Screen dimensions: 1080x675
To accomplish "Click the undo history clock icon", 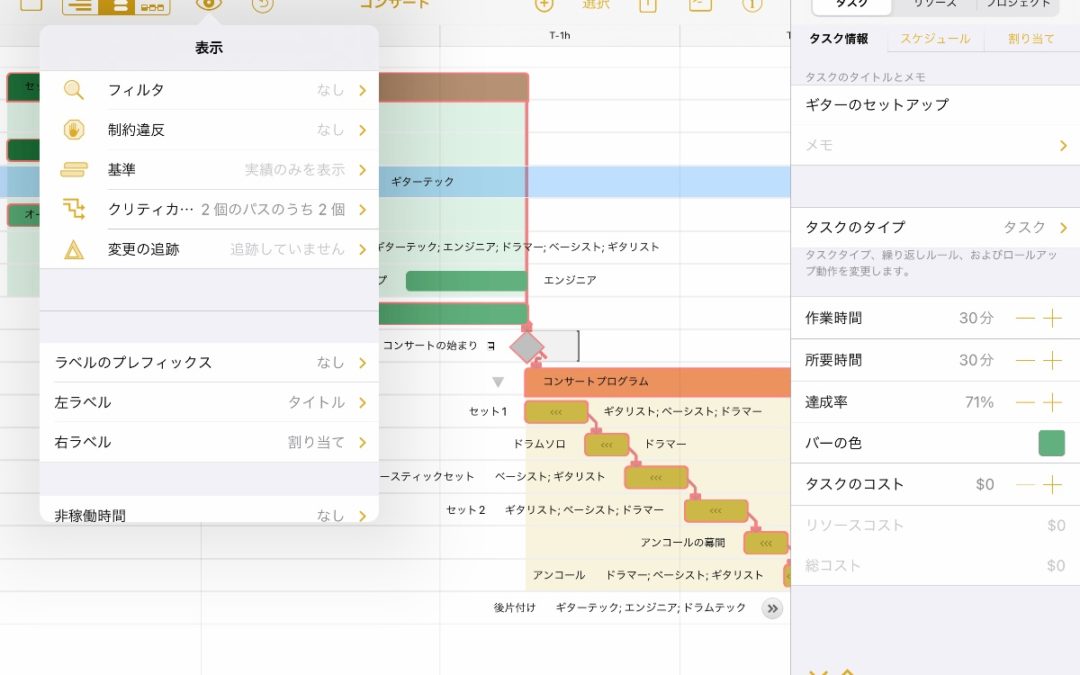I will pyautogui.click(x=260, y=6).
